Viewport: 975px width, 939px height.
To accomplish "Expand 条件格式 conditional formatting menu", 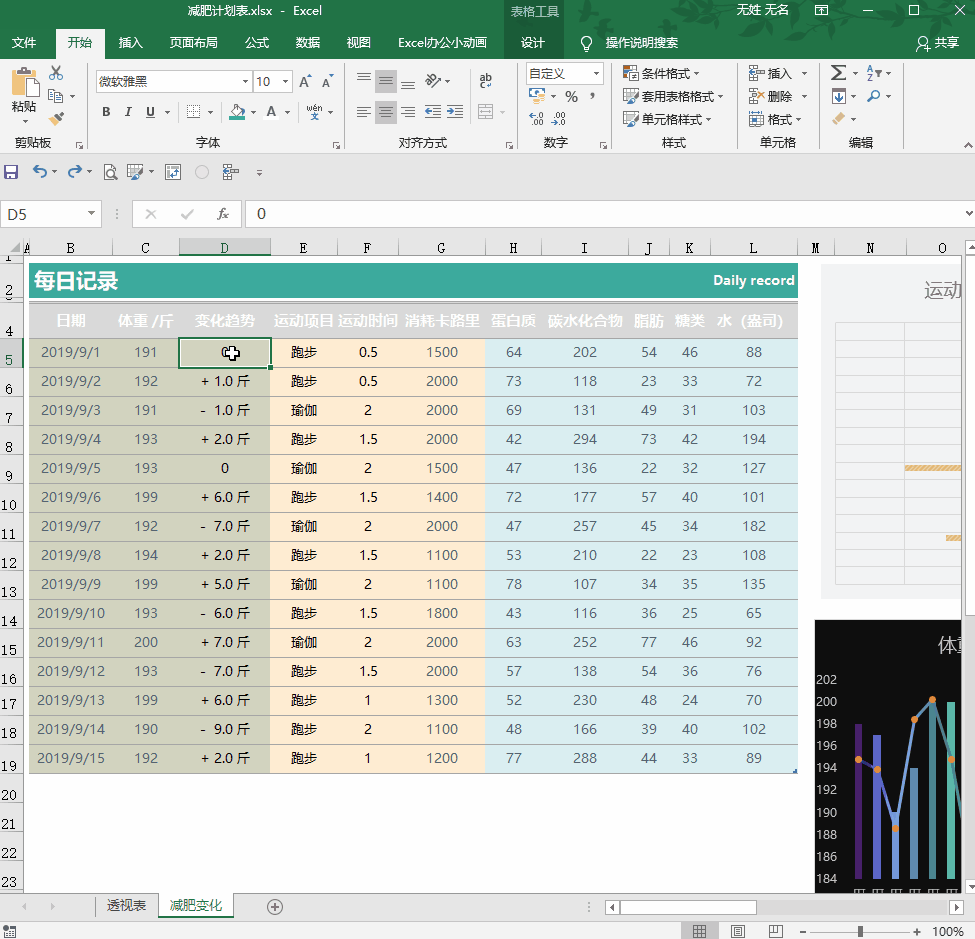I will coord(661,73).
